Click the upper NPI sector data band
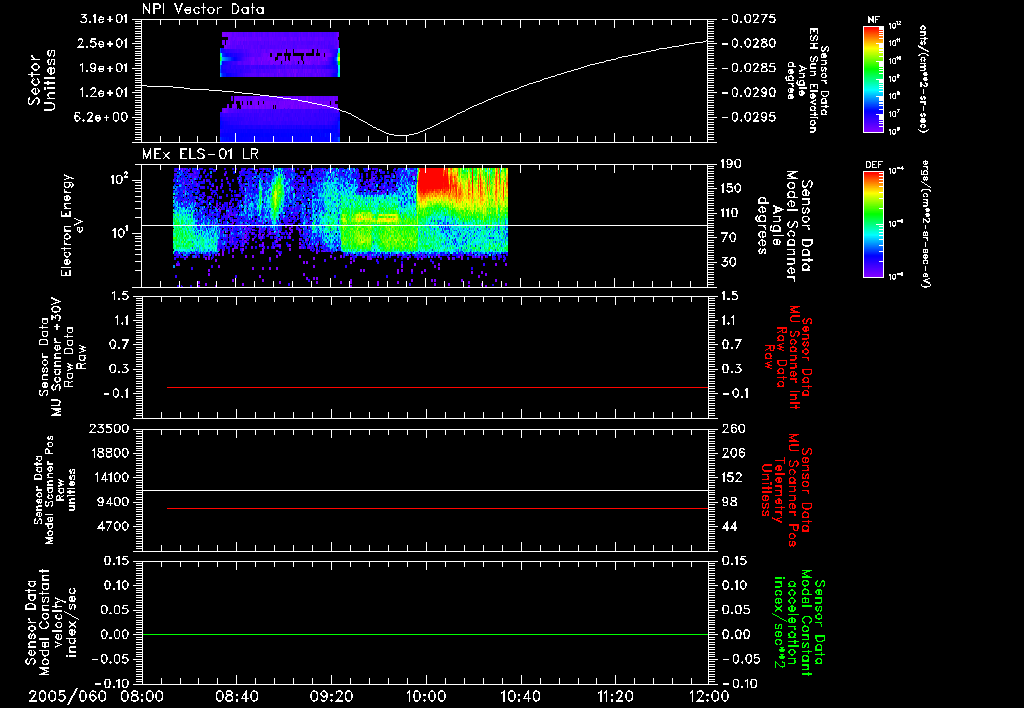Image resolution: width=1024 pixels, height=708 pixels. pyautogui.click(x=281, y=55)
